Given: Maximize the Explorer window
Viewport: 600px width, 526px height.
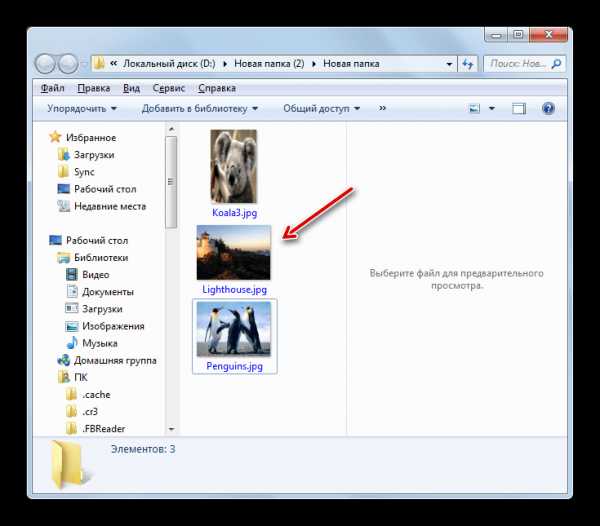Looking at the screenshot, I should [x=518, y=35].
